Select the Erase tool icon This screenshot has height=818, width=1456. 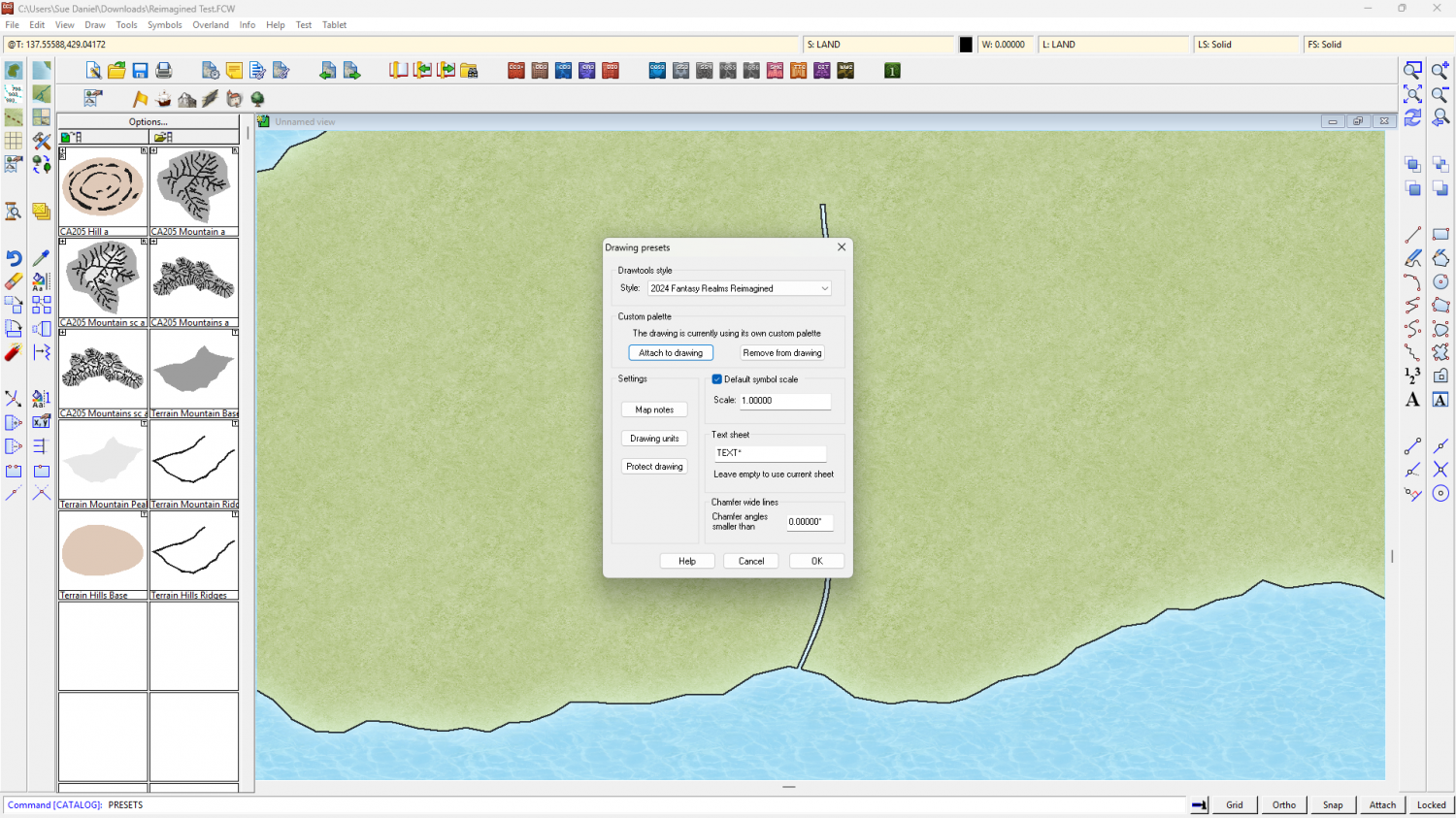point(14,281)
